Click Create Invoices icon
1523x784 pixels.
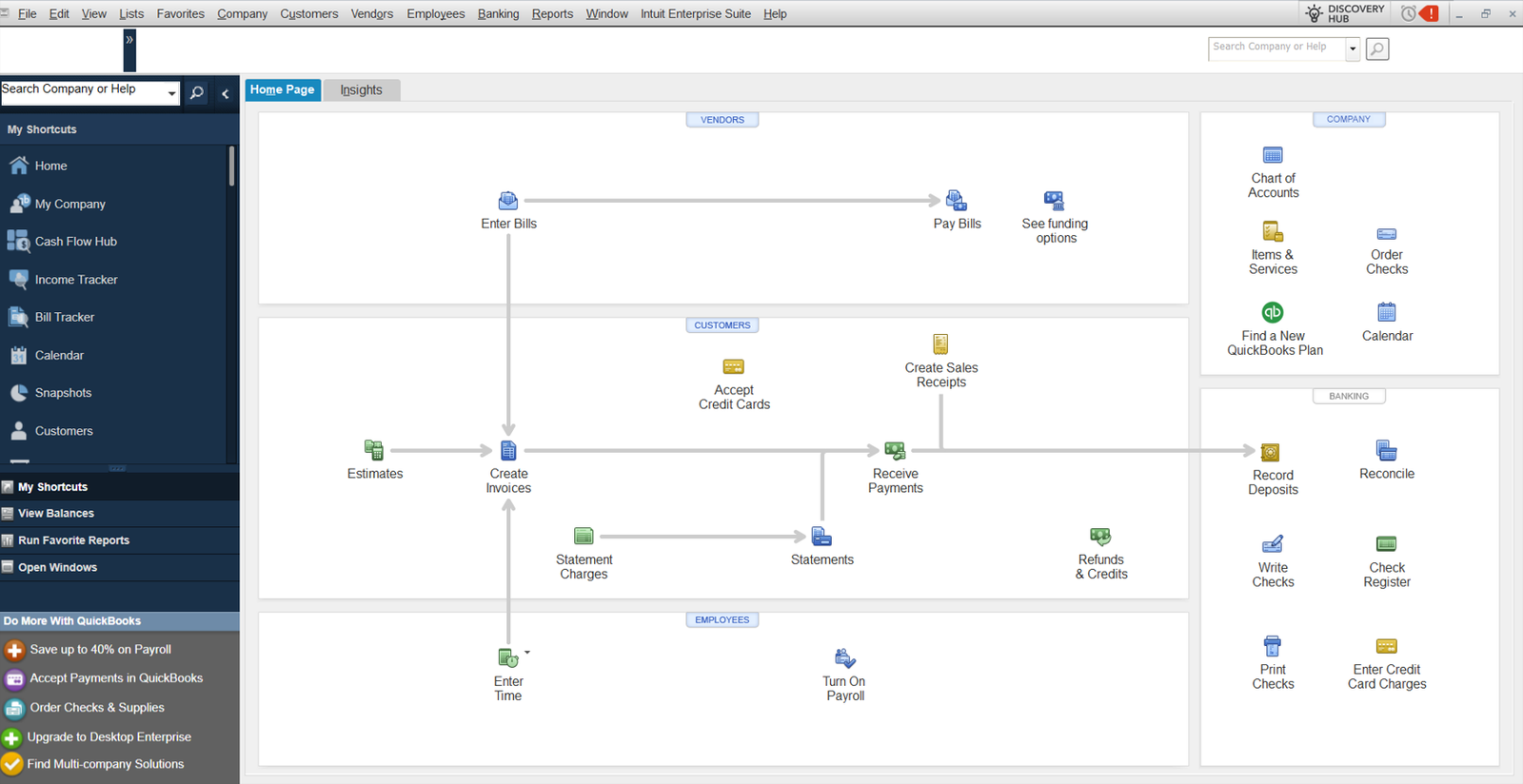(508, 450)
